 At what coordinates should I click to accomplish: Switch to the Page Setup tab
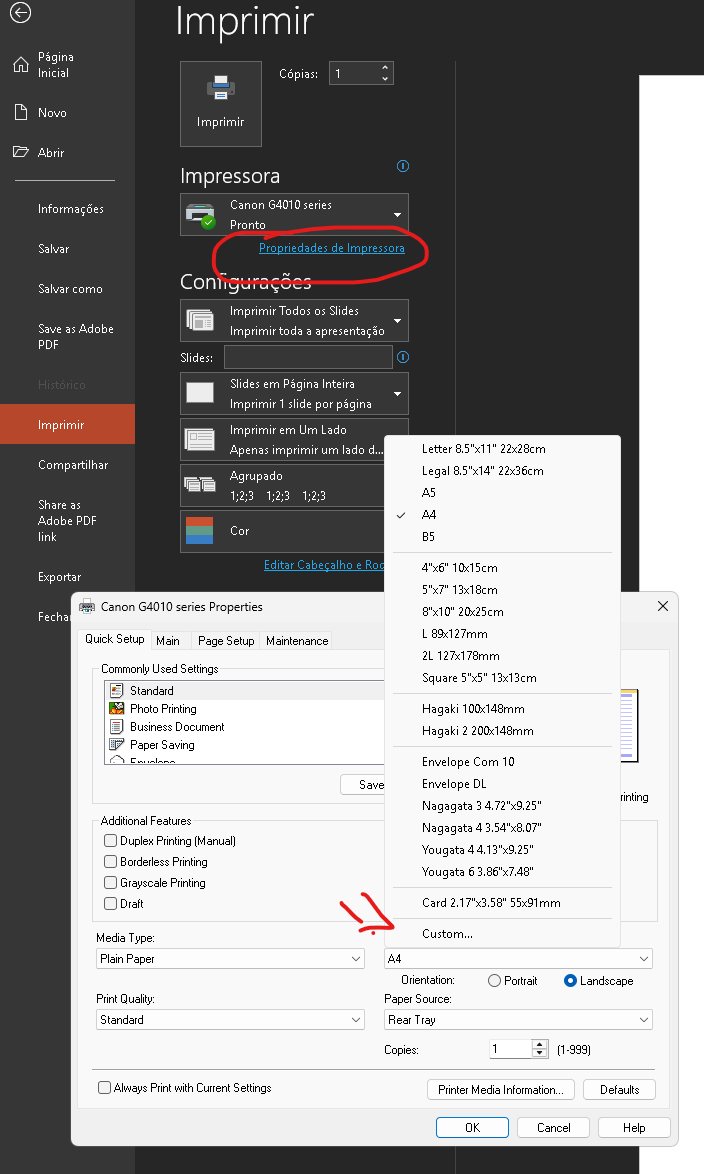[226, 640]
